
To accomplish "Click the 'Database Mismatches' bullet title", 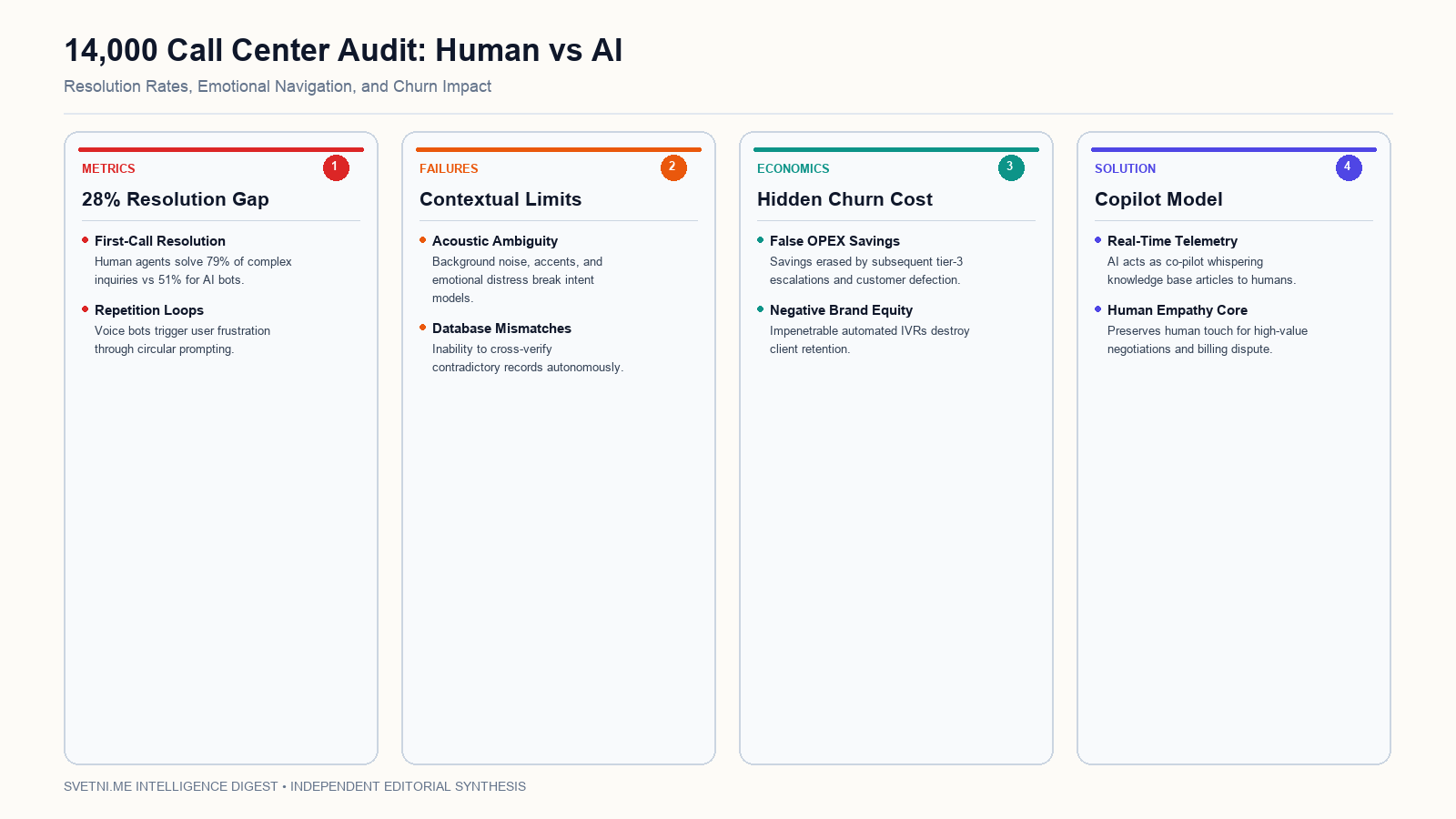I will click(x=501, y=329).
